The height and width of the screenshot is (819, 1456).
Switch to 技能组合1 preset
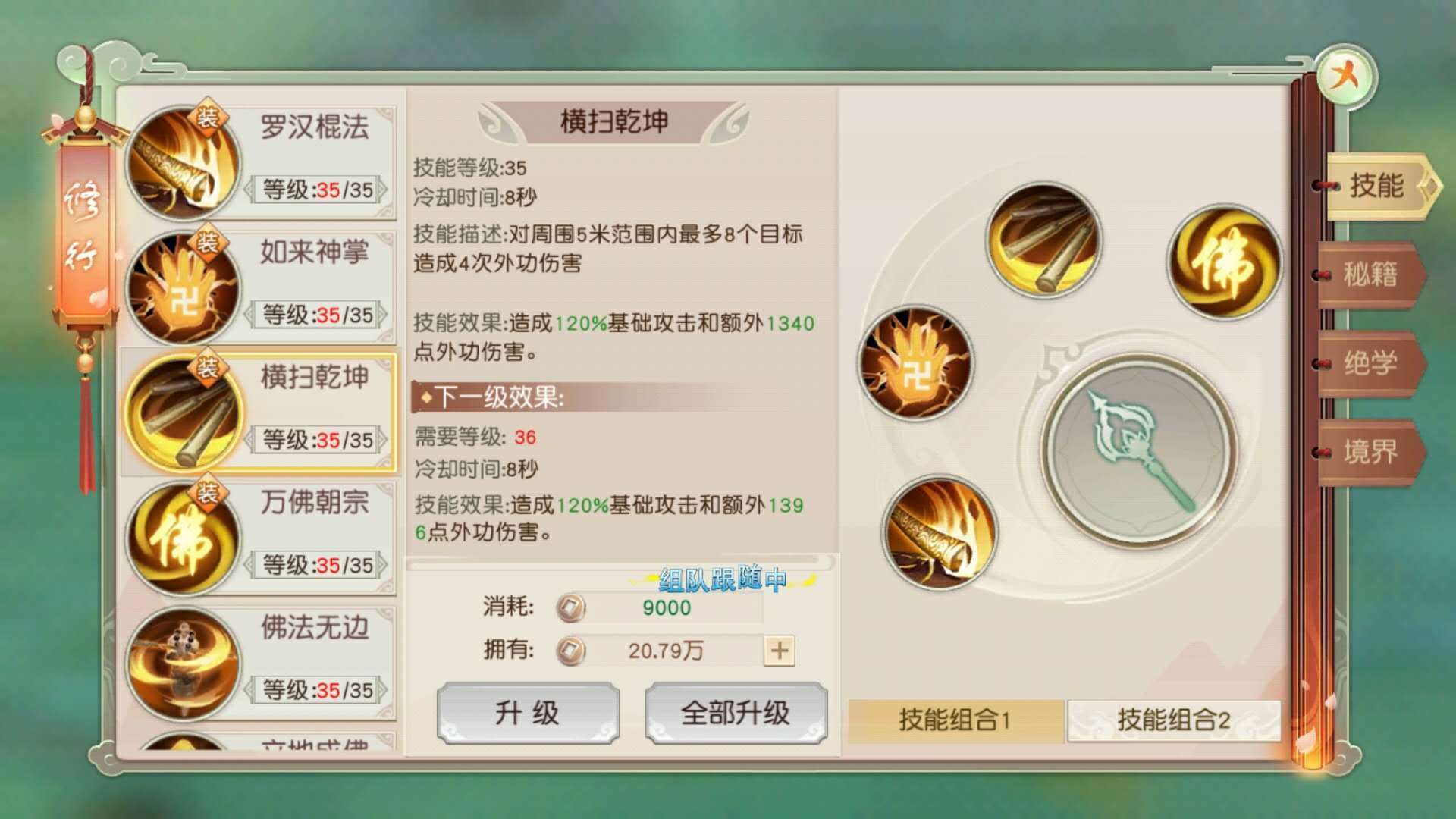tap(955, 720)
